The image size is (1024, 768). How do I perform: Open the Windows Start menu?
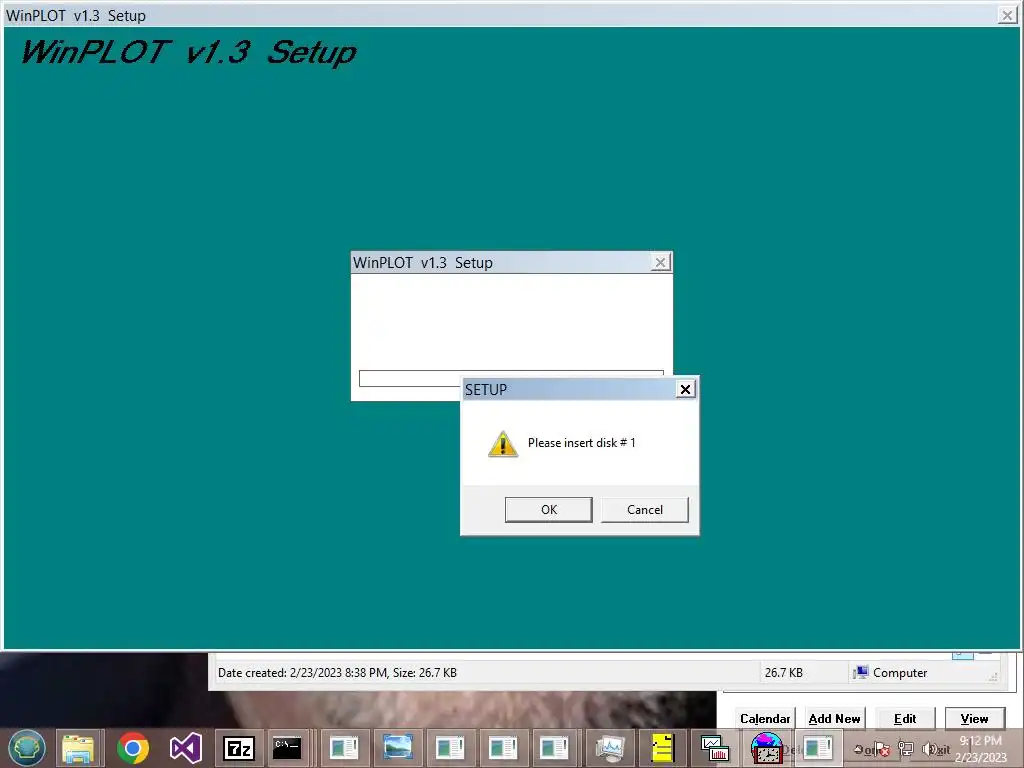coord(27,748)
